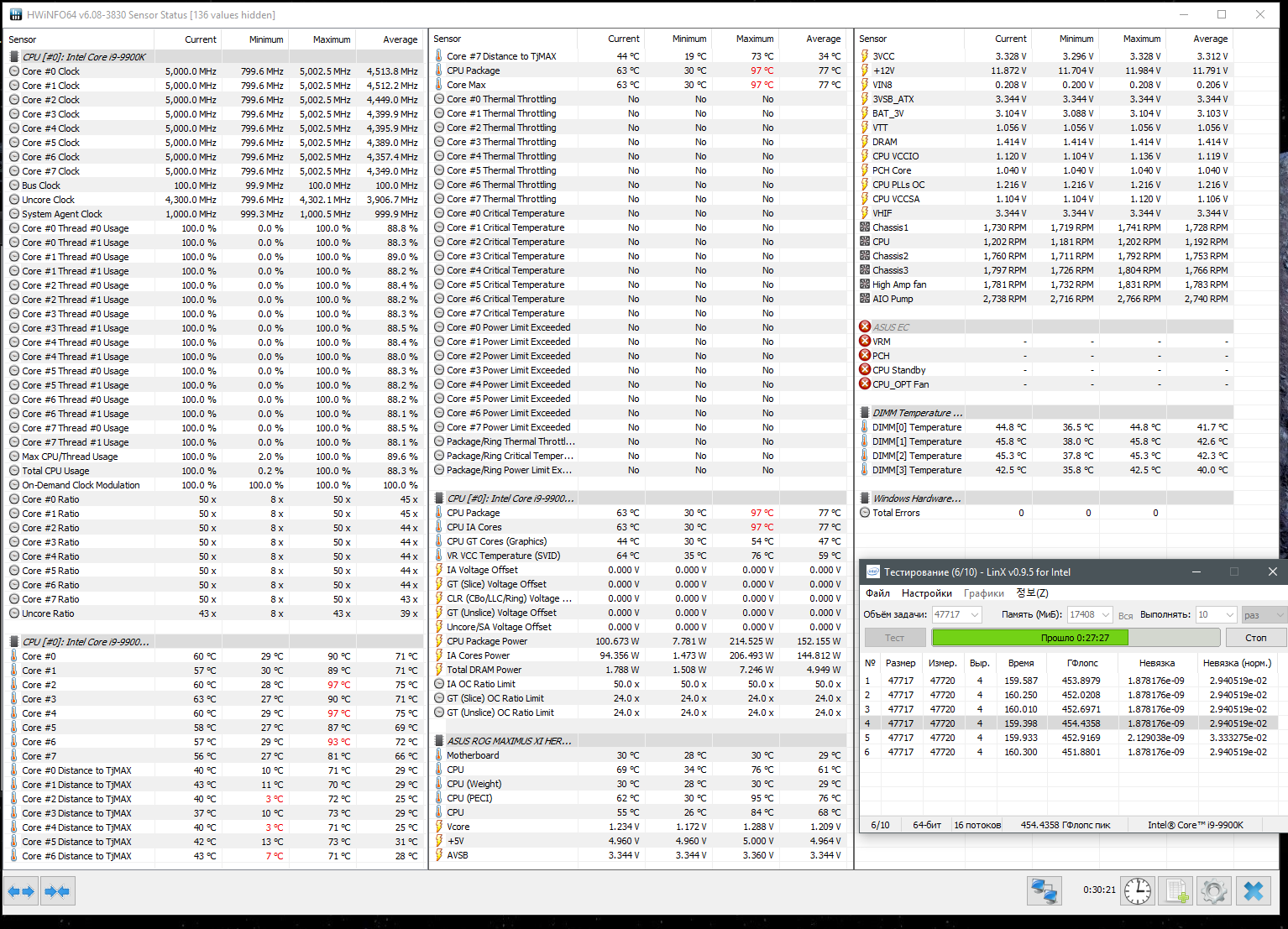This screenshot has height=929, width=1288.
Task: Click the ГФлопс column header in LinX
Action: tap(1083, 663)
